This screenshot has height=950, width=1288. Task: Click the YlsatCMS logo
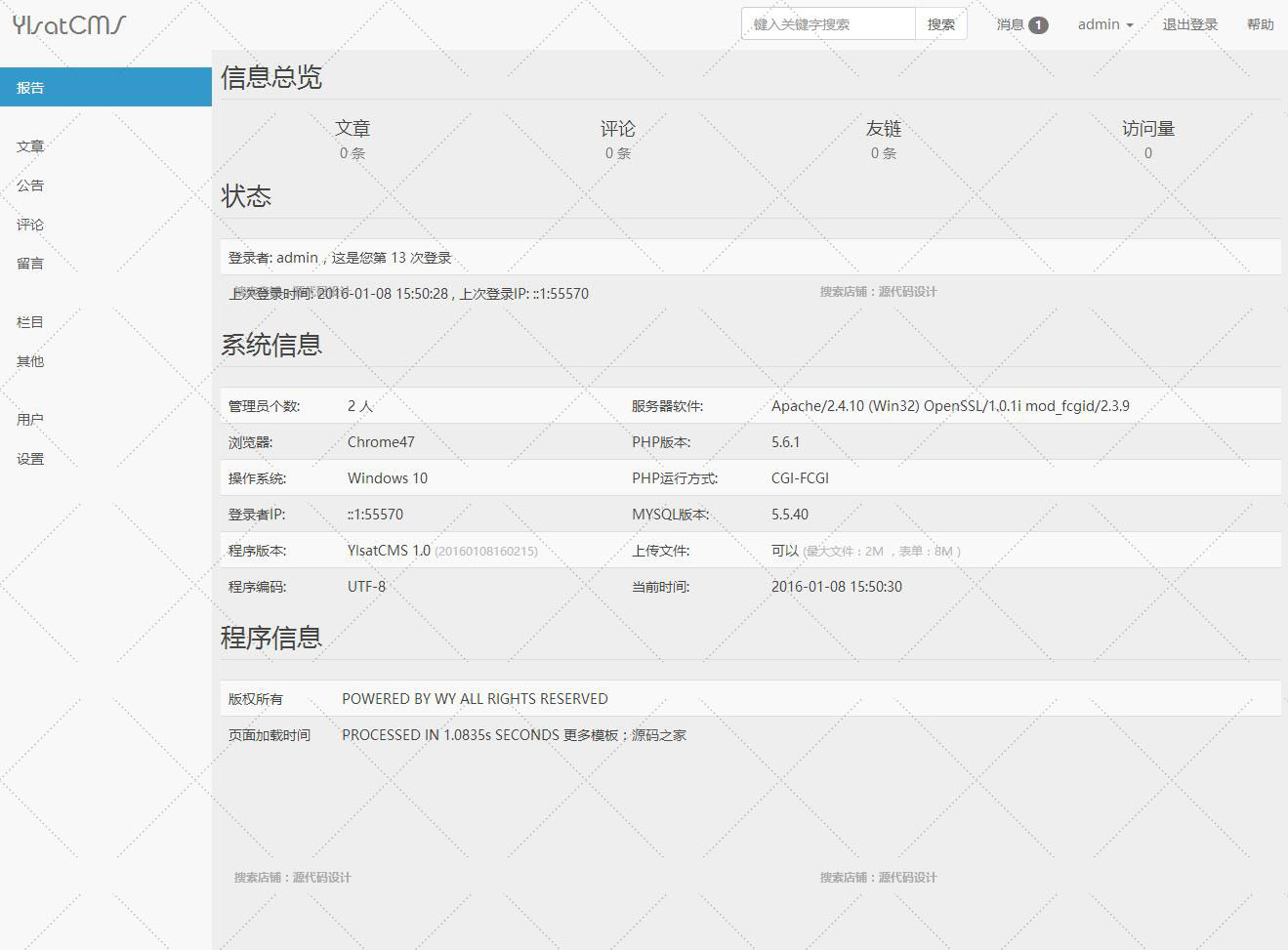pos(69,24)
